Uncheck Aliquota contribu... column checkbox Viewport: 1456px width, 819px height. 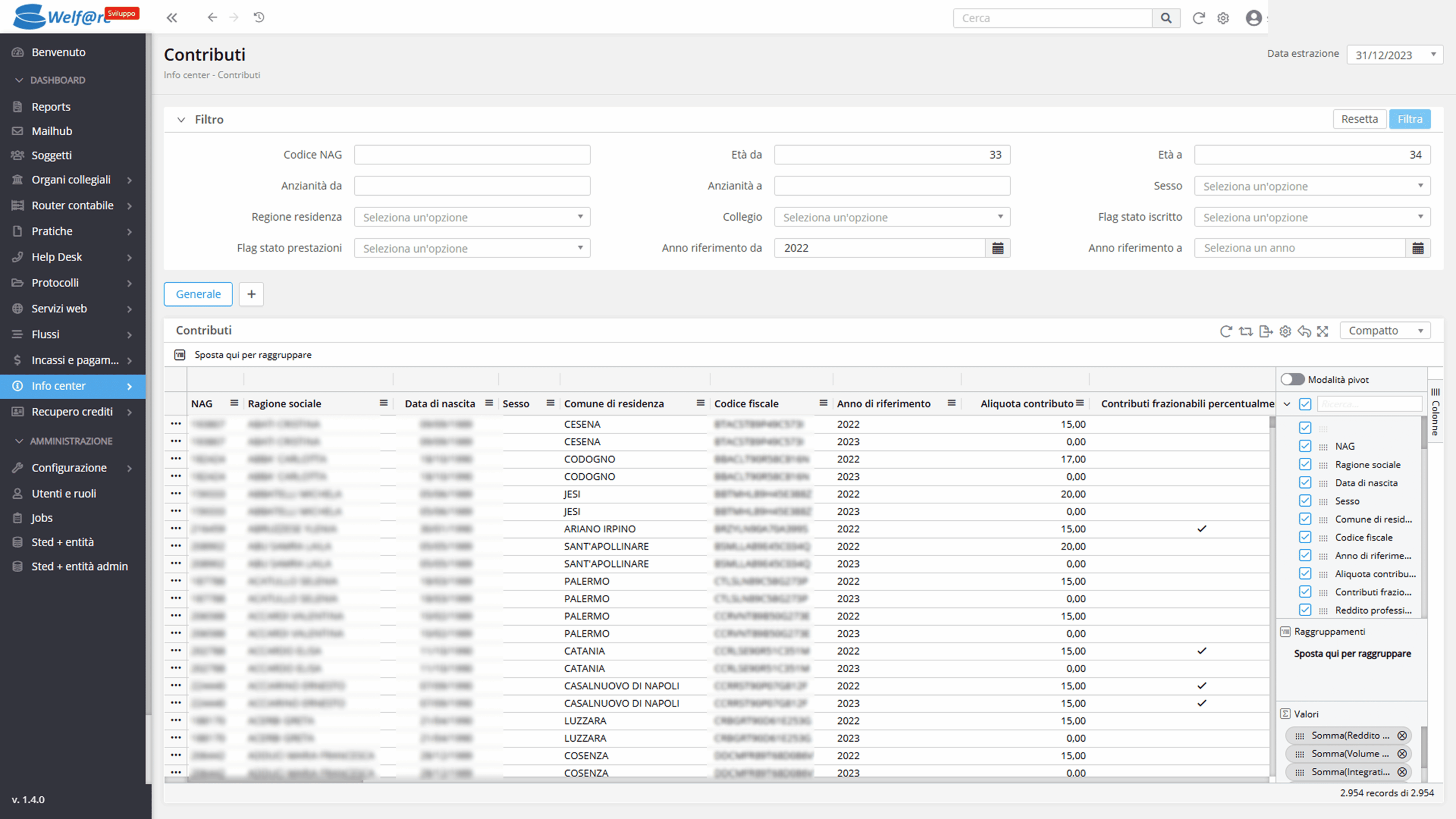point(1305,574)
